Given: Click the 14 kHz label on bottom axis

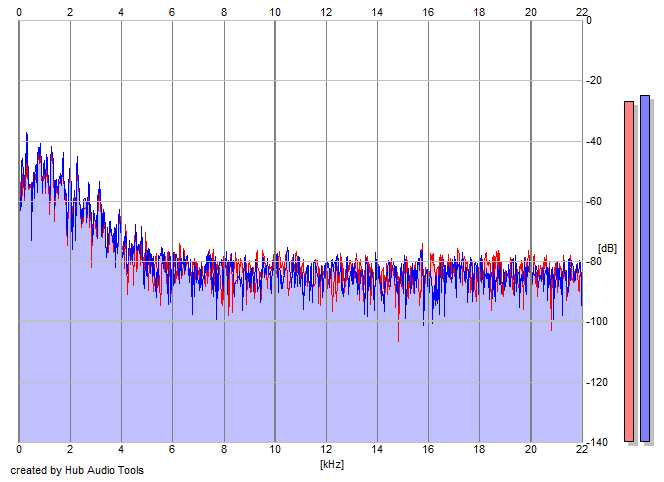Looking at the screenshot, I should 377,449.
